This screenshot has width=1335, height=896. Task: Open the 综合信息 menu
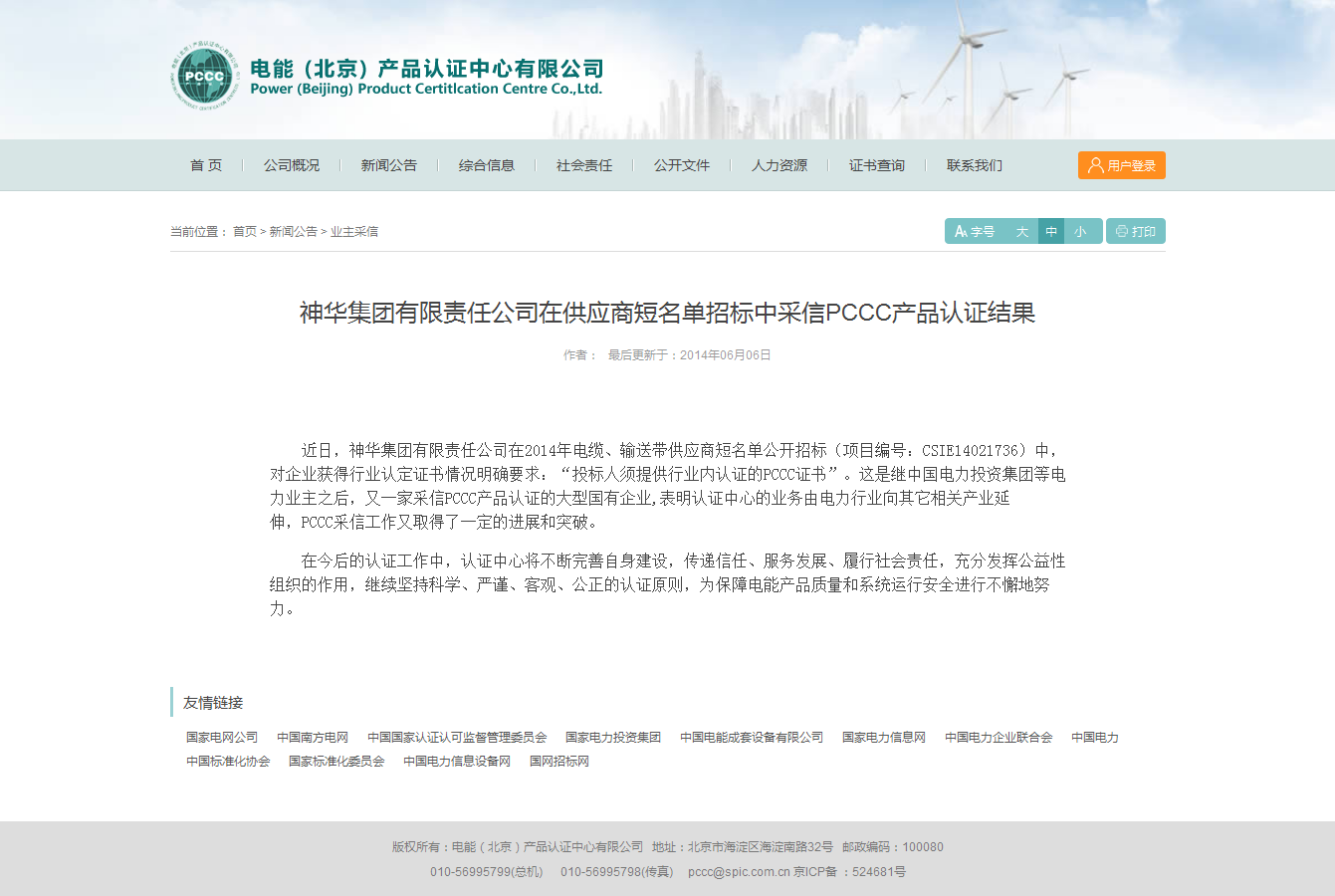[x=487, y=165]
